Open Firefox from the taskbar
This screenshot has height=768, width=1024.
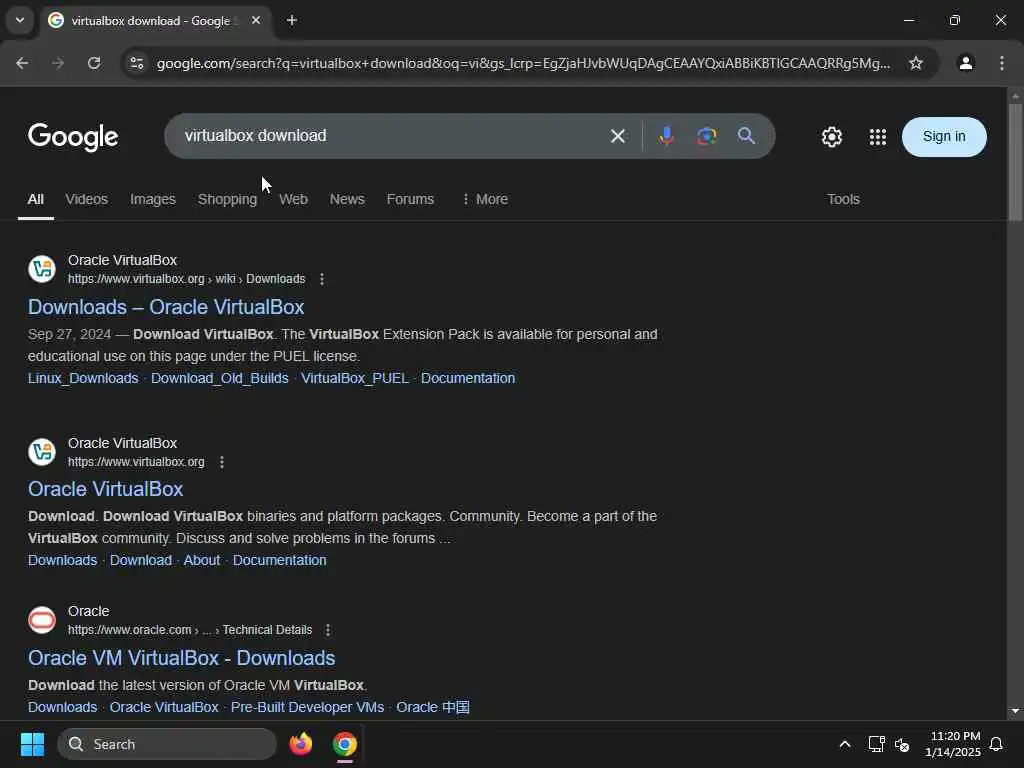[300, 744]
